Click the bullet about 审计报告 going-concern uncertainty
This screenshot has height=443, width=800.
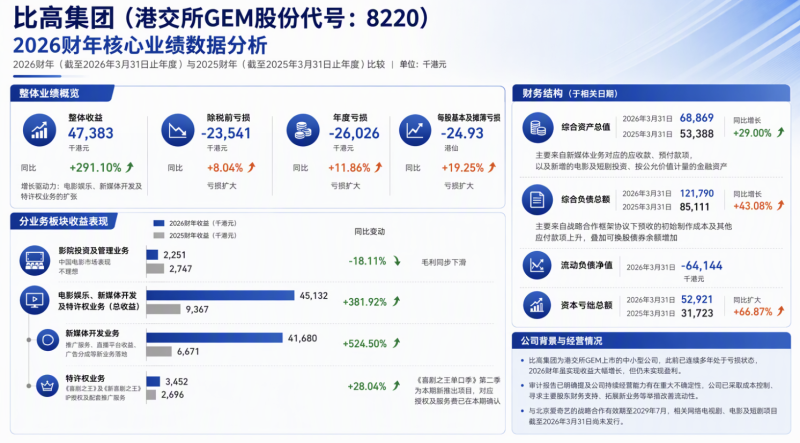(x=651, y=390)
